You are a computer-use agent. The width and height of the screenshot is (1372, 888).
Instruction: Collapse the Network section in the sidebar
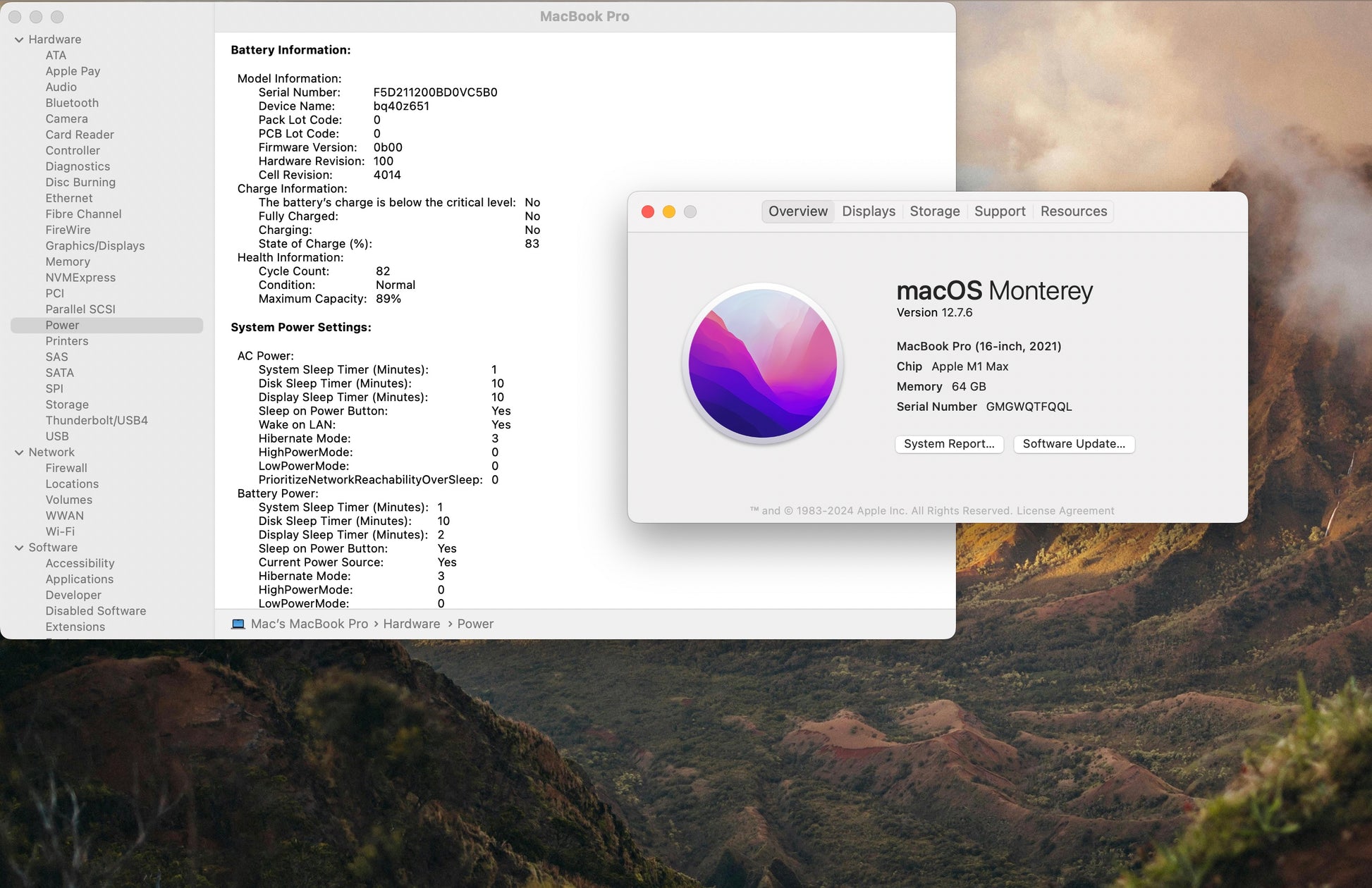[x=19, y=452]
